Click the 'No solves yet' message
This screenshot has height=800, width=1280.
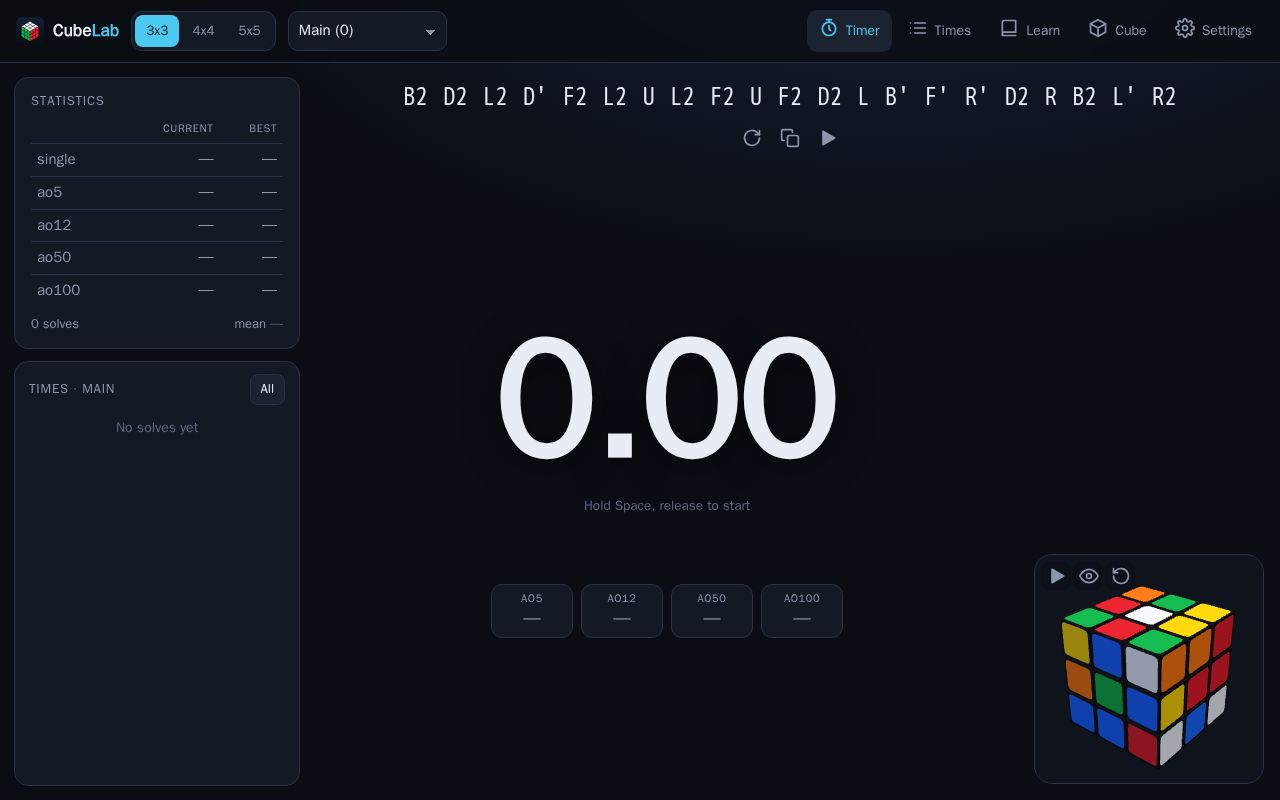157,428
